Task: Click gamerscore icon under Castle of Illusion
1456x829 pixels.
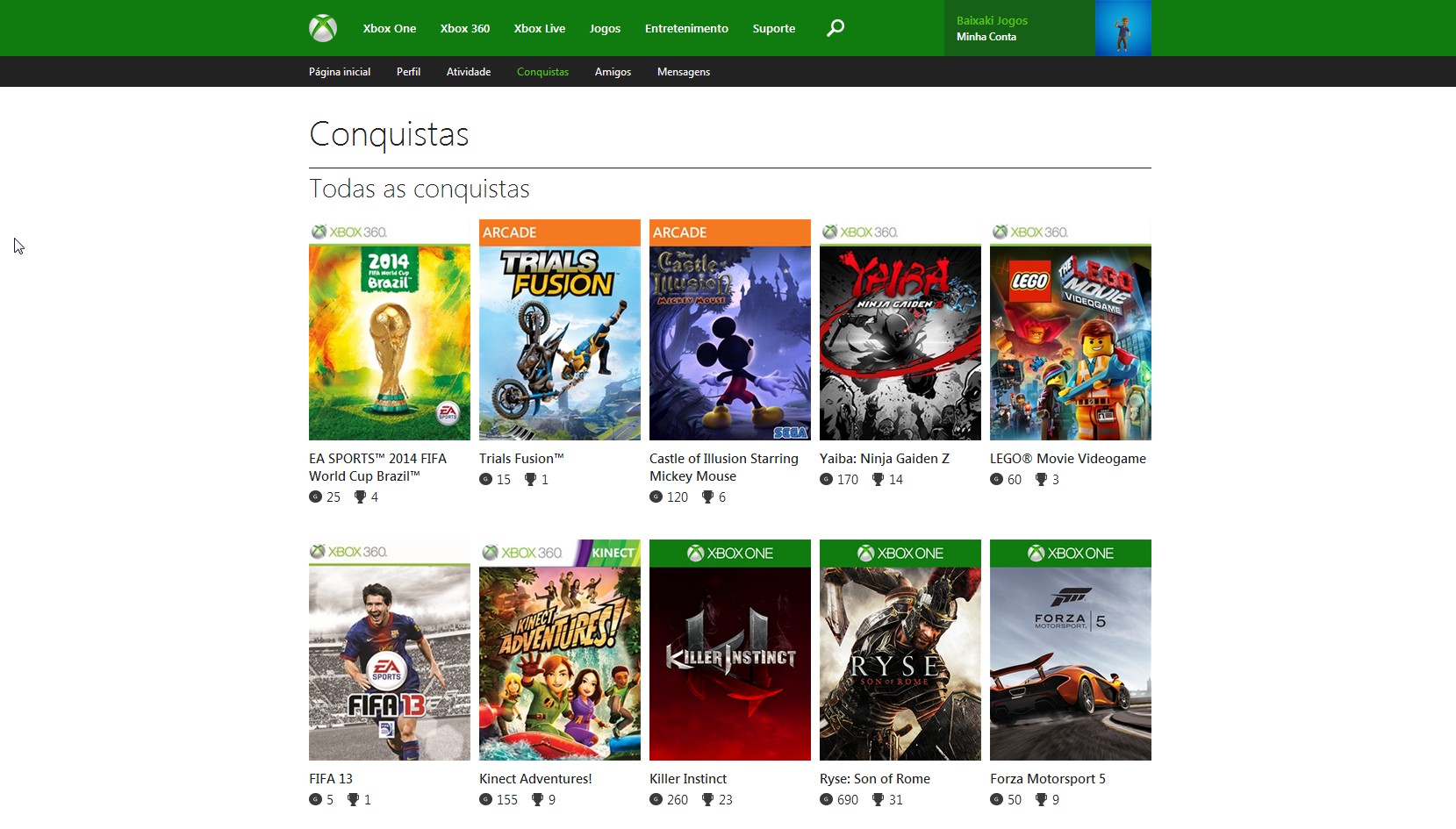Action: pos(656,497)
